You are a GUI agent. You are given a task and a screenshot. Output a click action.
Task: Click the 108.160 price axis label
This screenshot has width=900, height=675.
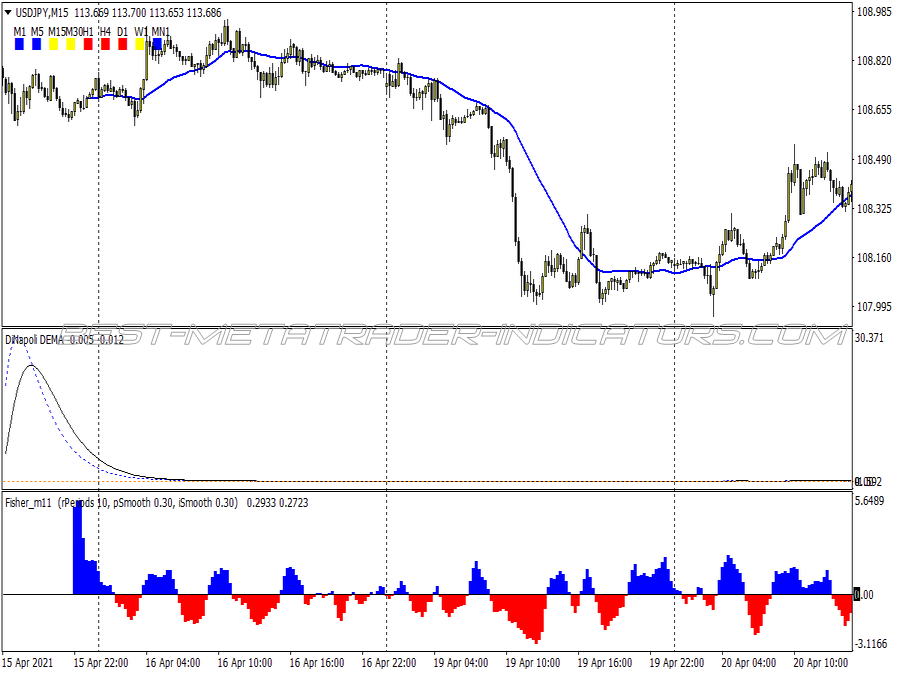pos(874,257)
